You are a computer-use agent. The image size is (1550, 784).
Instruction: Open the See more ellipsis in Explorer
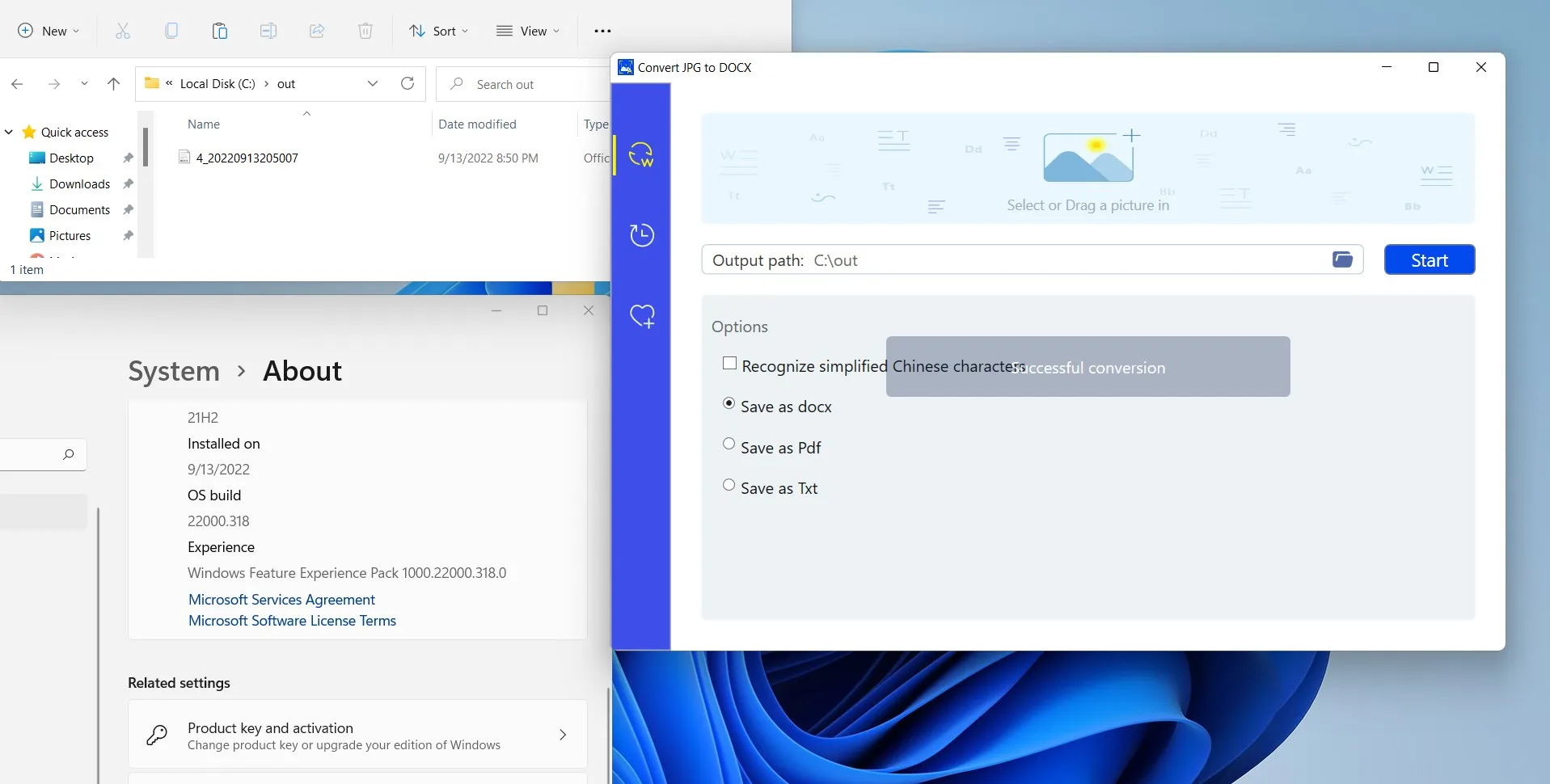pos(602,31)
